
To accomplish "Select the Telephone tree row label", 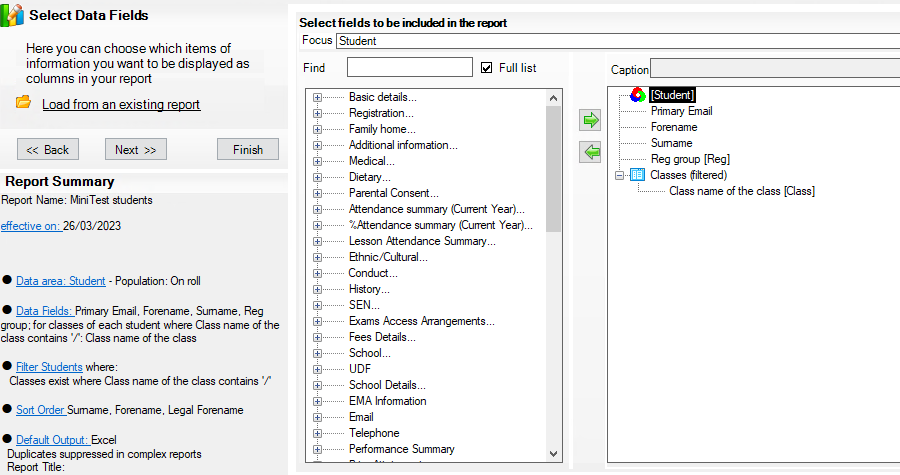I will click(374, 433).
